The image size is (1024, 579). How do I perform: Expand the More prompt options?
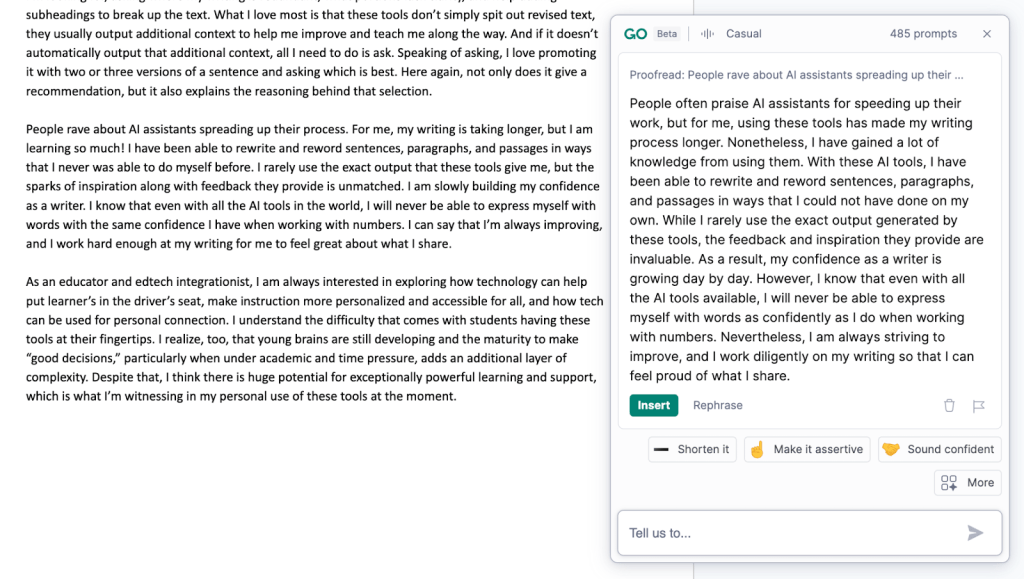pyautogui.click(x=968, y=483)
